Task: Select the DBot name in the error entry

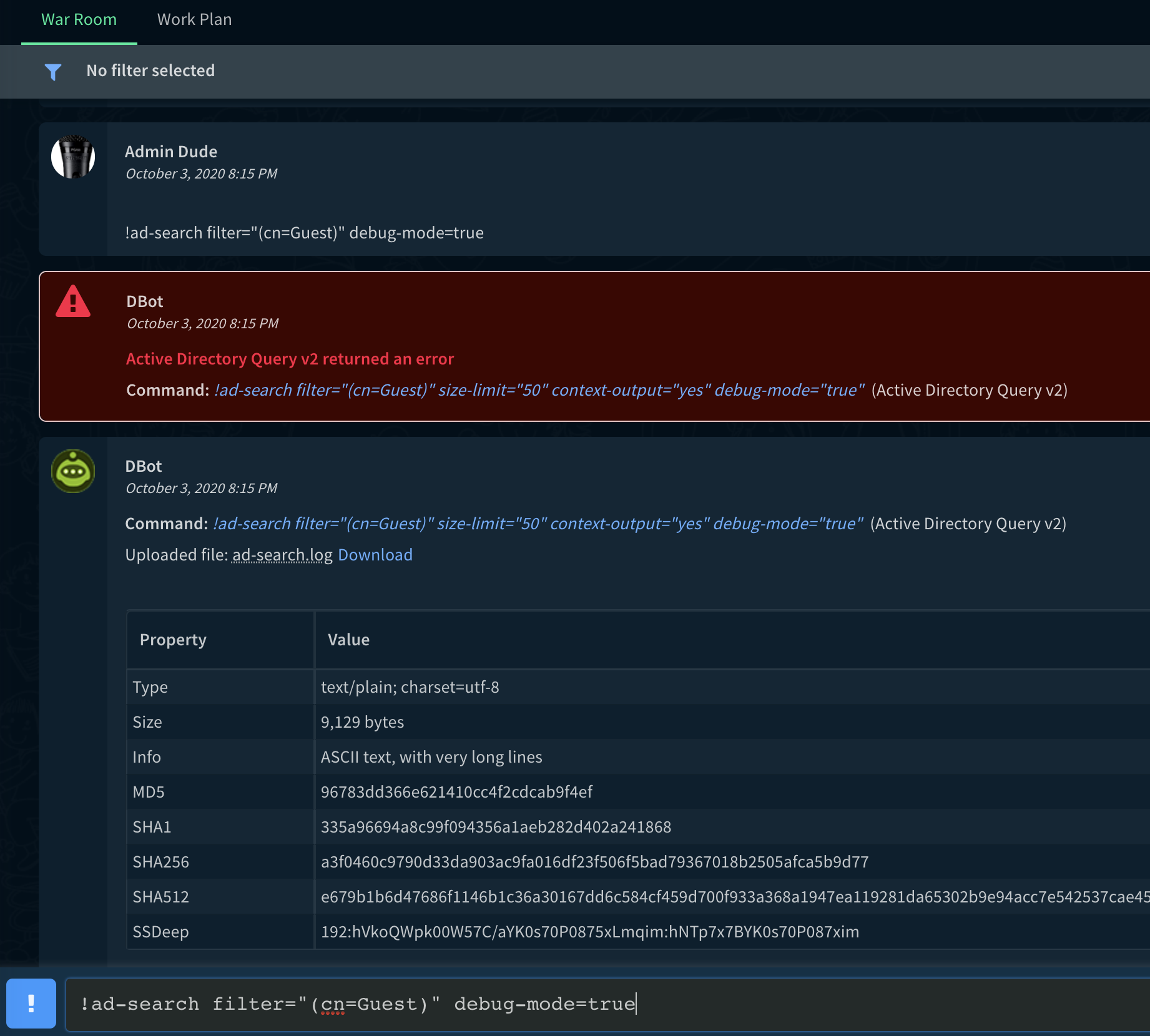Action: 144,301
